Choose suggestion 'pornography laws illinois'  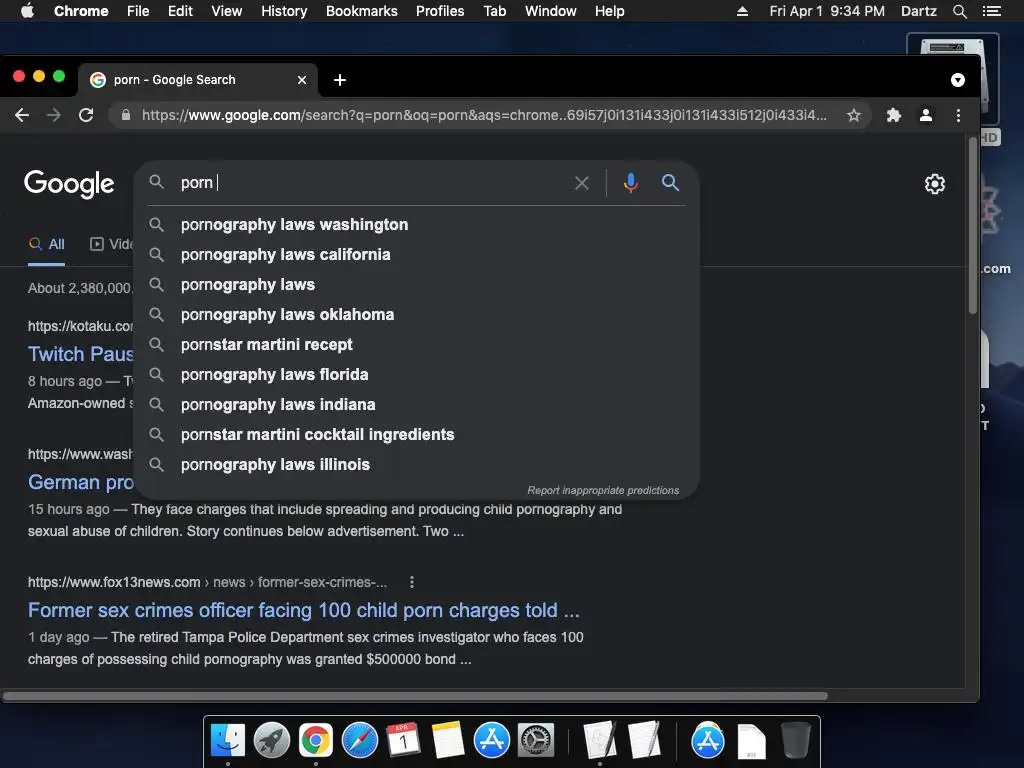pyautogui.click(x=417, y=465)
